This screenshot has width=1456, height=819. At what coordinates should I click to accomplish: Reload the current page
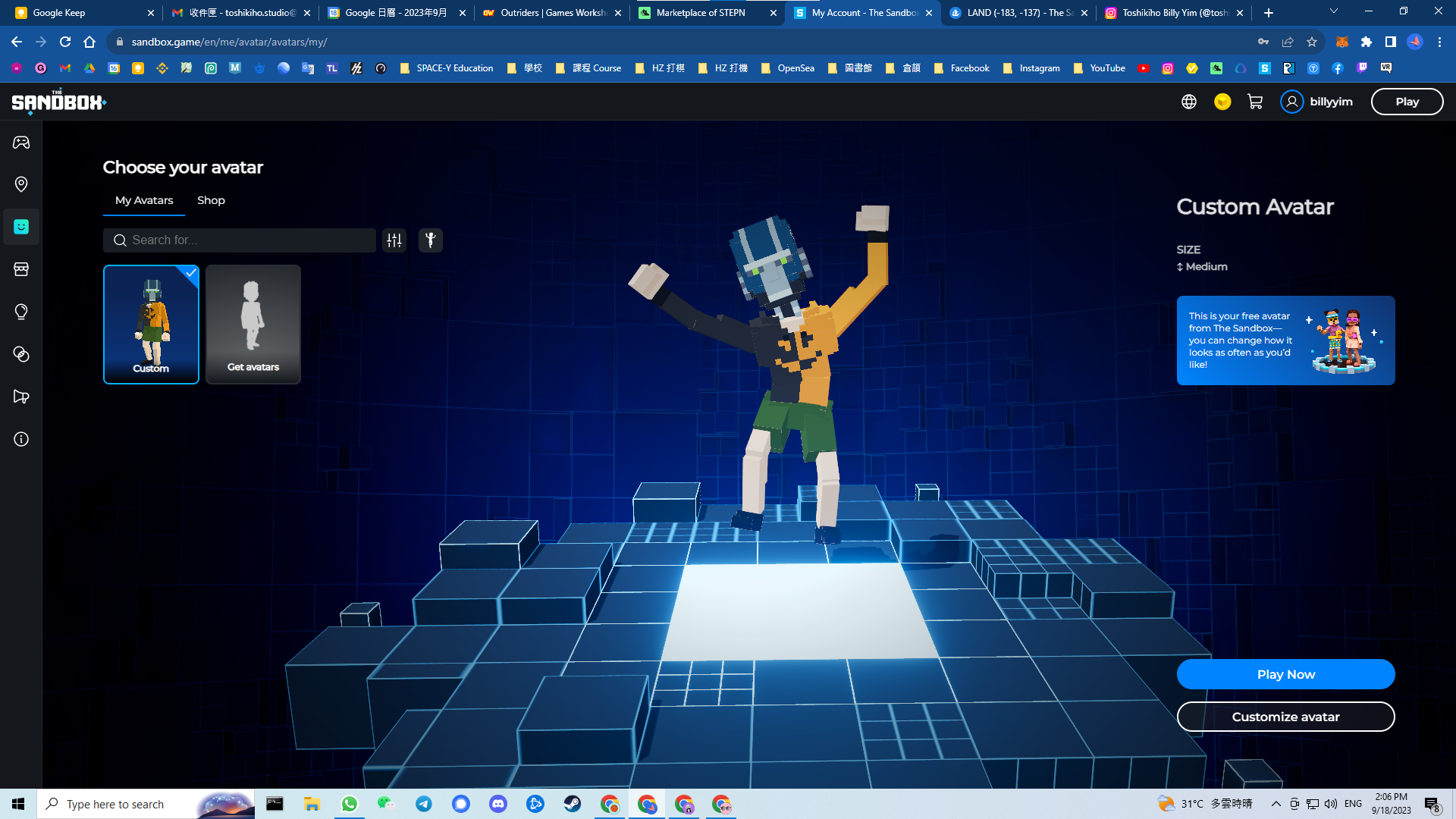65,42
